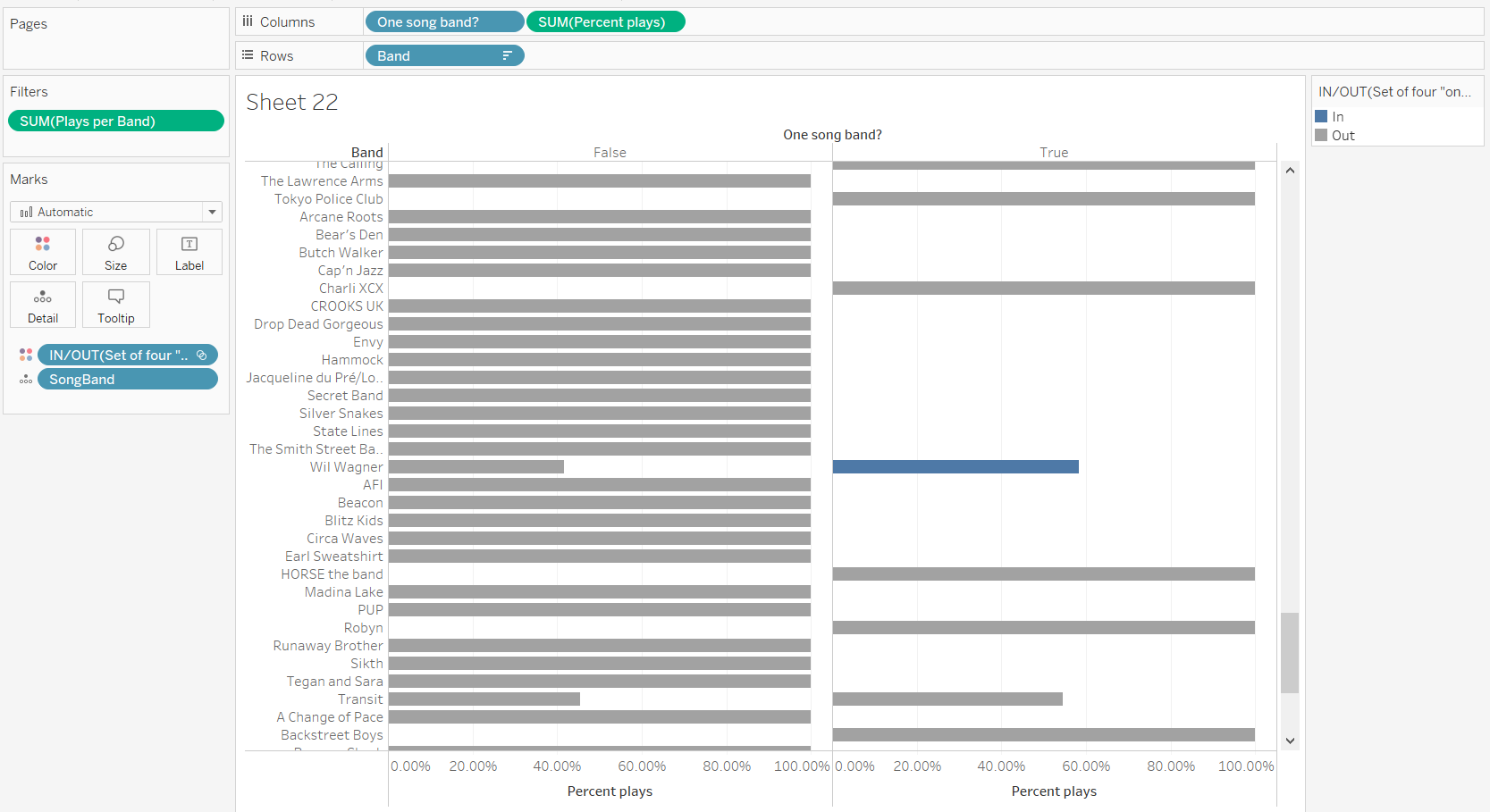The image size is (1490, 812).
Task: Click the Robyn row label
Action: (x=364, y=627)
